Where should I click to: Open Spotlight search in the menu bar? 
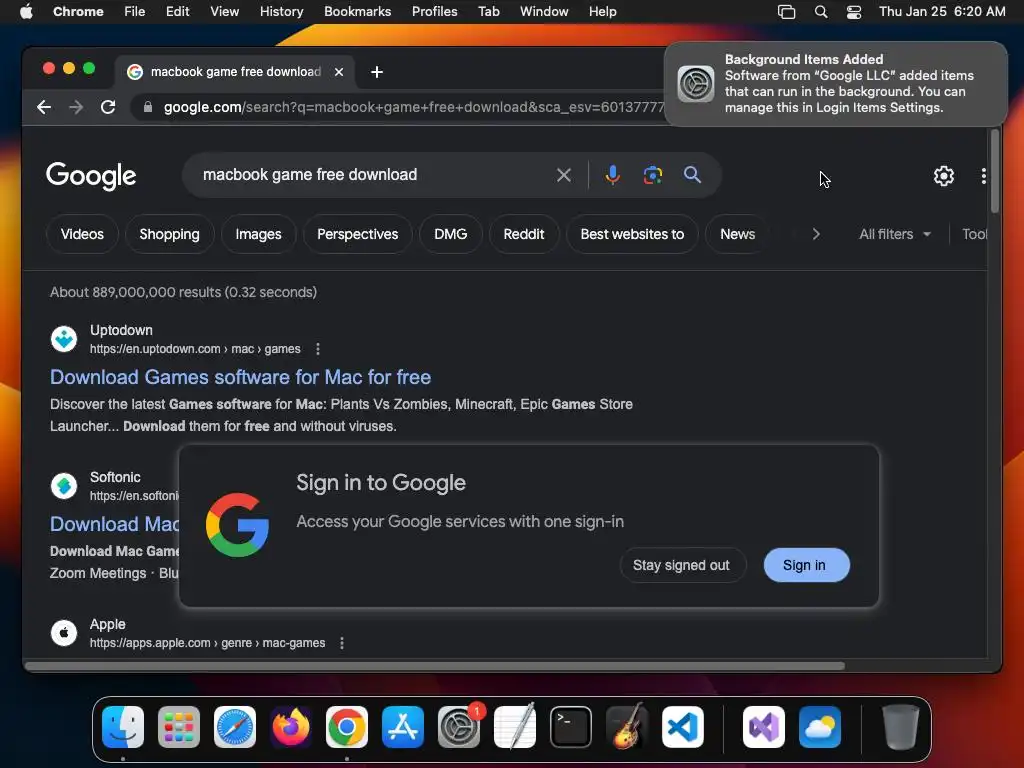(x=821, y=12)
